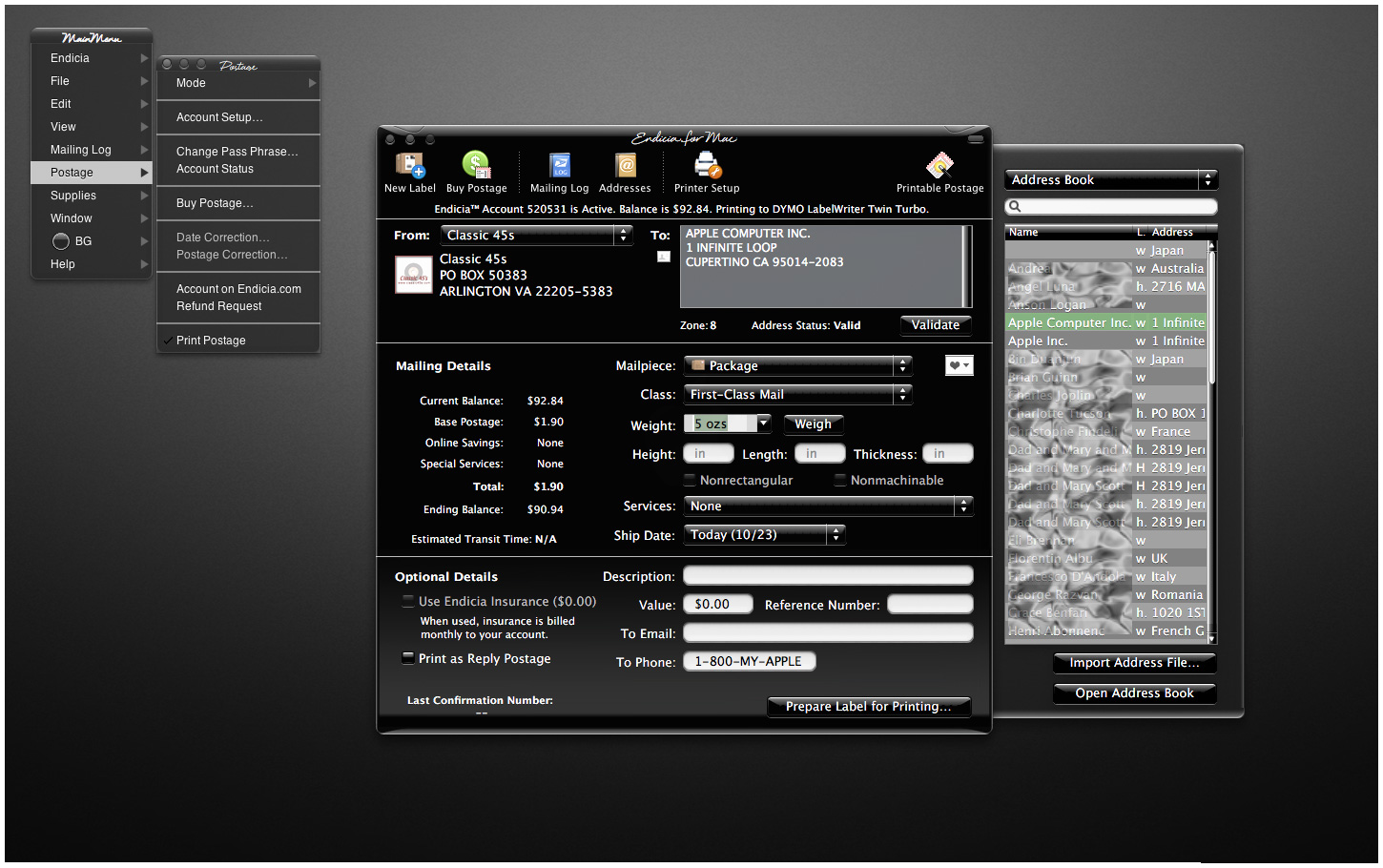Click To Phone field 1-800-MY-APPLE
Screen dimensions: 1383x868
click(x=750, y=661)
